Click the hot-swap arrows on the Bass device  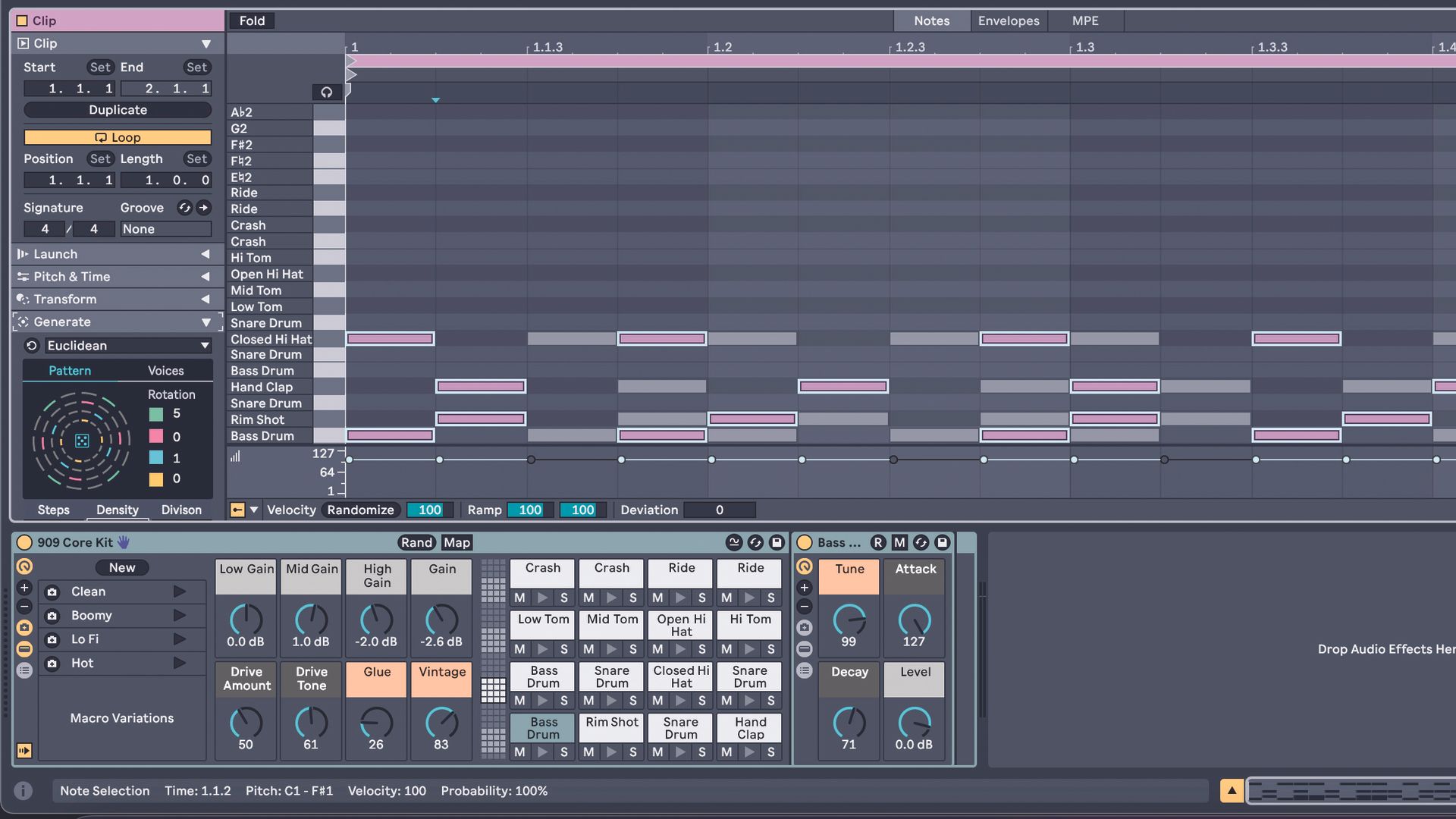tap(921, 542)
